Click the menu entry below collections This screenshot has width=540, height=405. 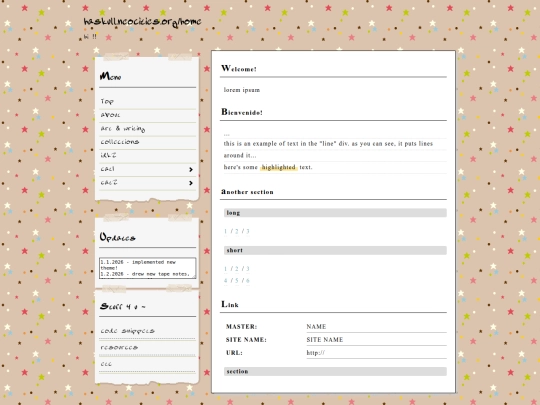[108, 155]
